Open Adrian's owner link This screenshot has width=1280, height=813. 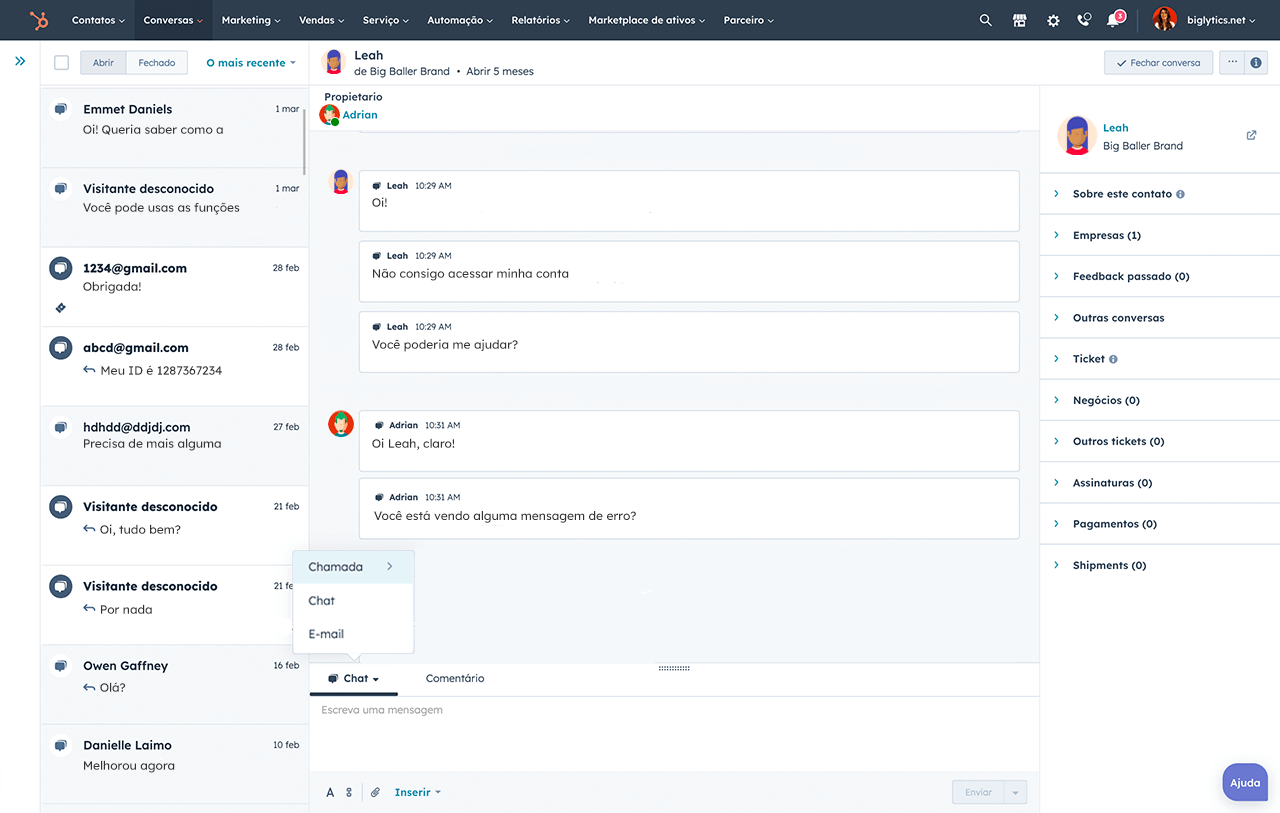click(x=360, y=115)
